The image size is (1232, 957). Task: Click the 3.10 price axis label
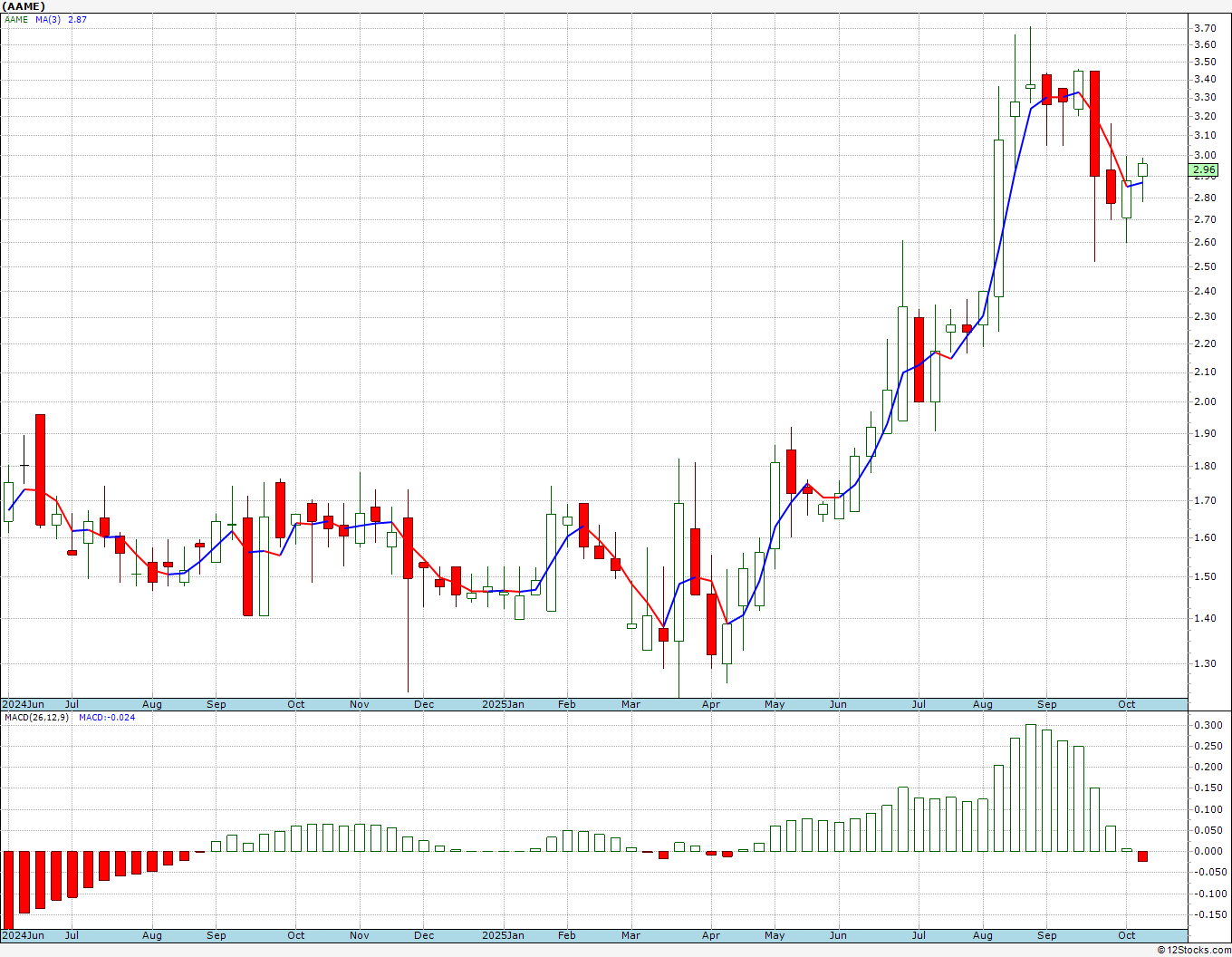pos(1205,136)
